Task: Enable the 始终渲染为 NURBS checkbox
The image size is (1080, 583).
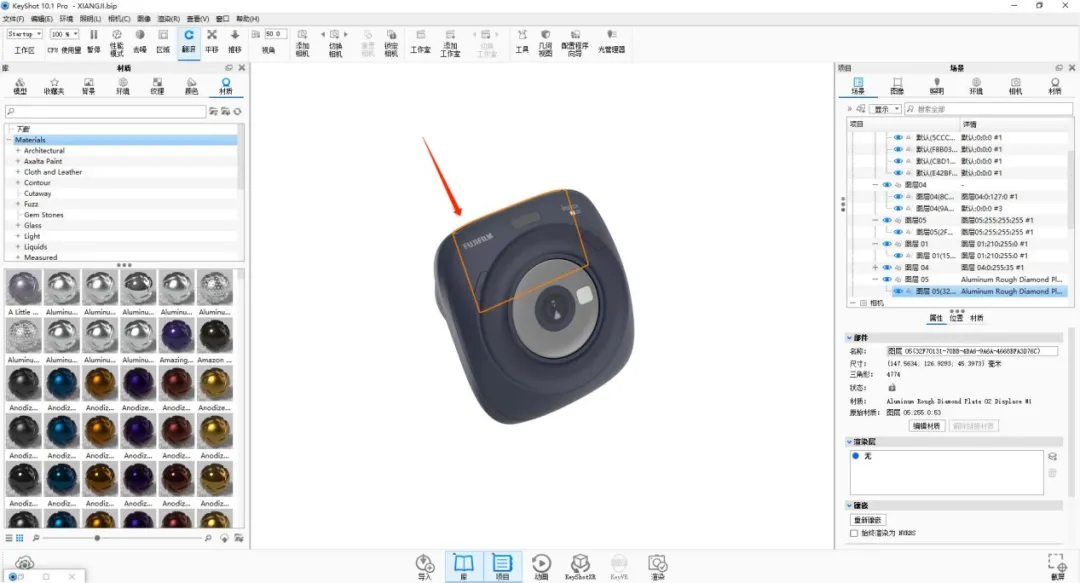Action: tap(854, 533)
